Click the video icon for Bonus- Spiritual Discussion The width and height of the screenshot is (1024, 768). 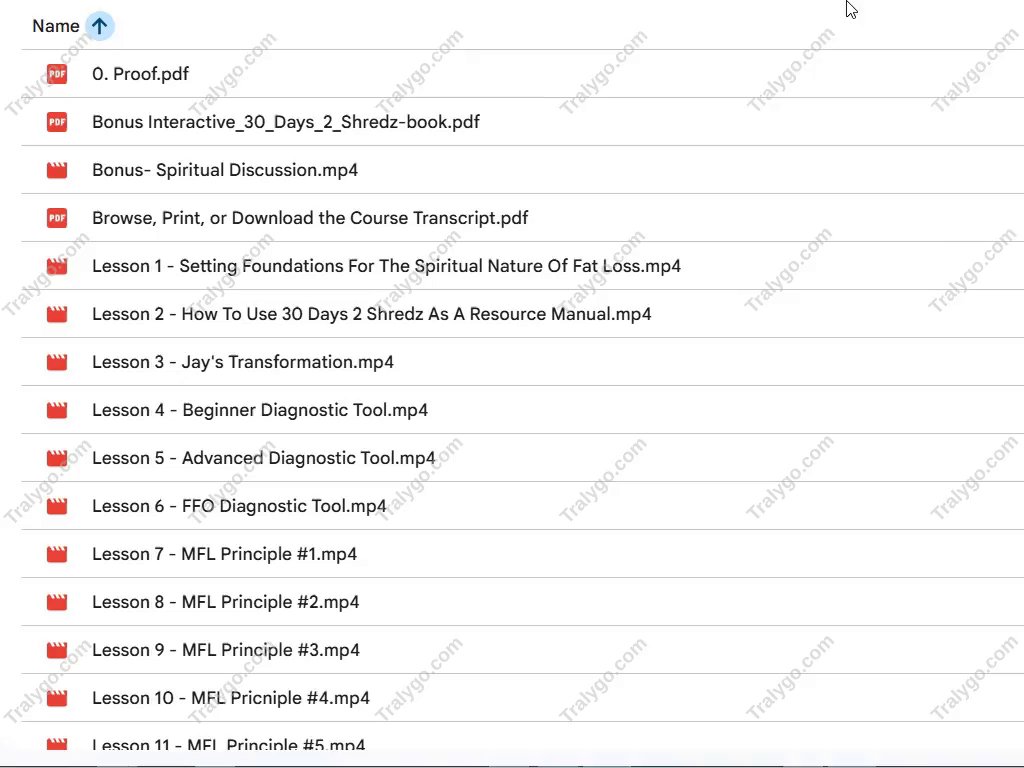(57, 170)
